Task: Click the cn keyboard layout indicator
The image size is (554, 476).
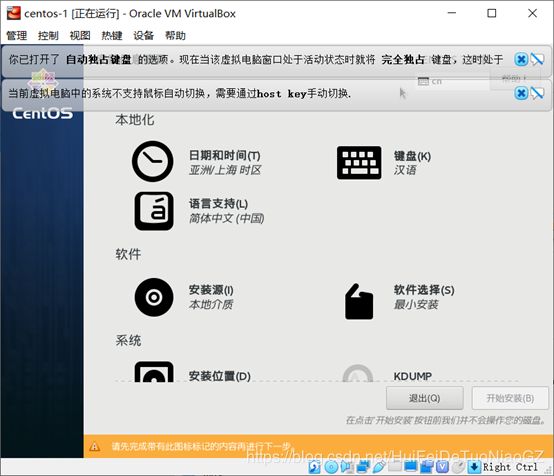Action: 430,82
